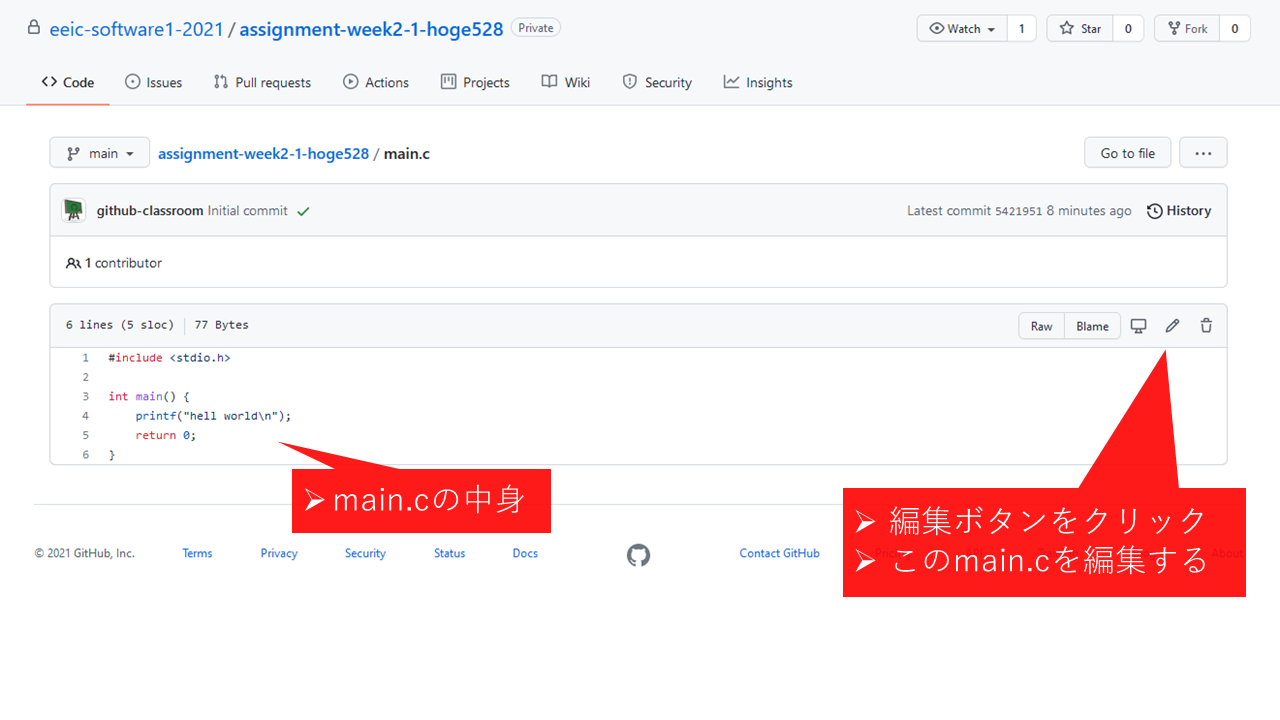
Task: Open History of commits
Action: pos(1179,211)
